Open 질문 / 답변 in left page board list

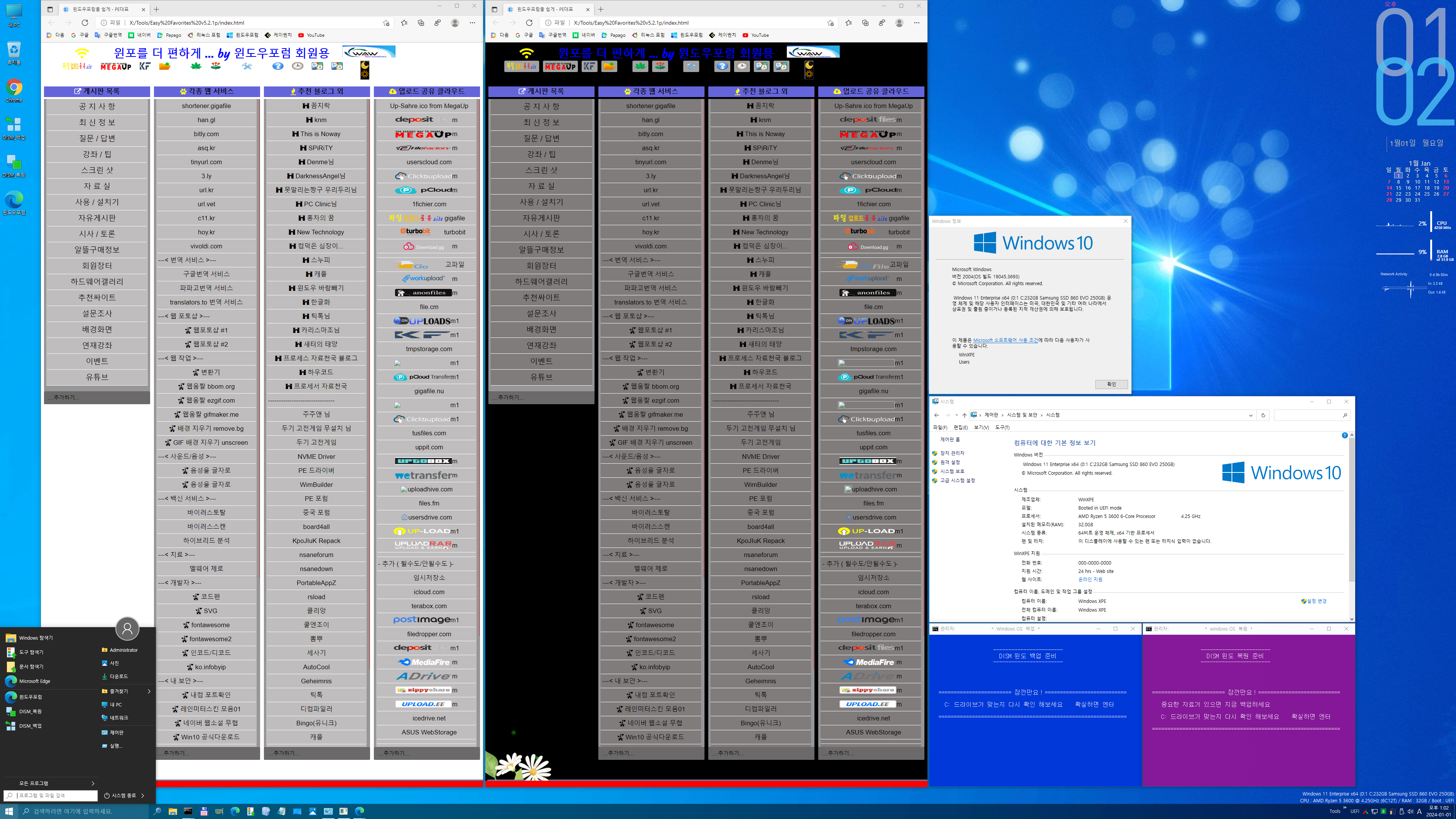(x=97, y=138)
